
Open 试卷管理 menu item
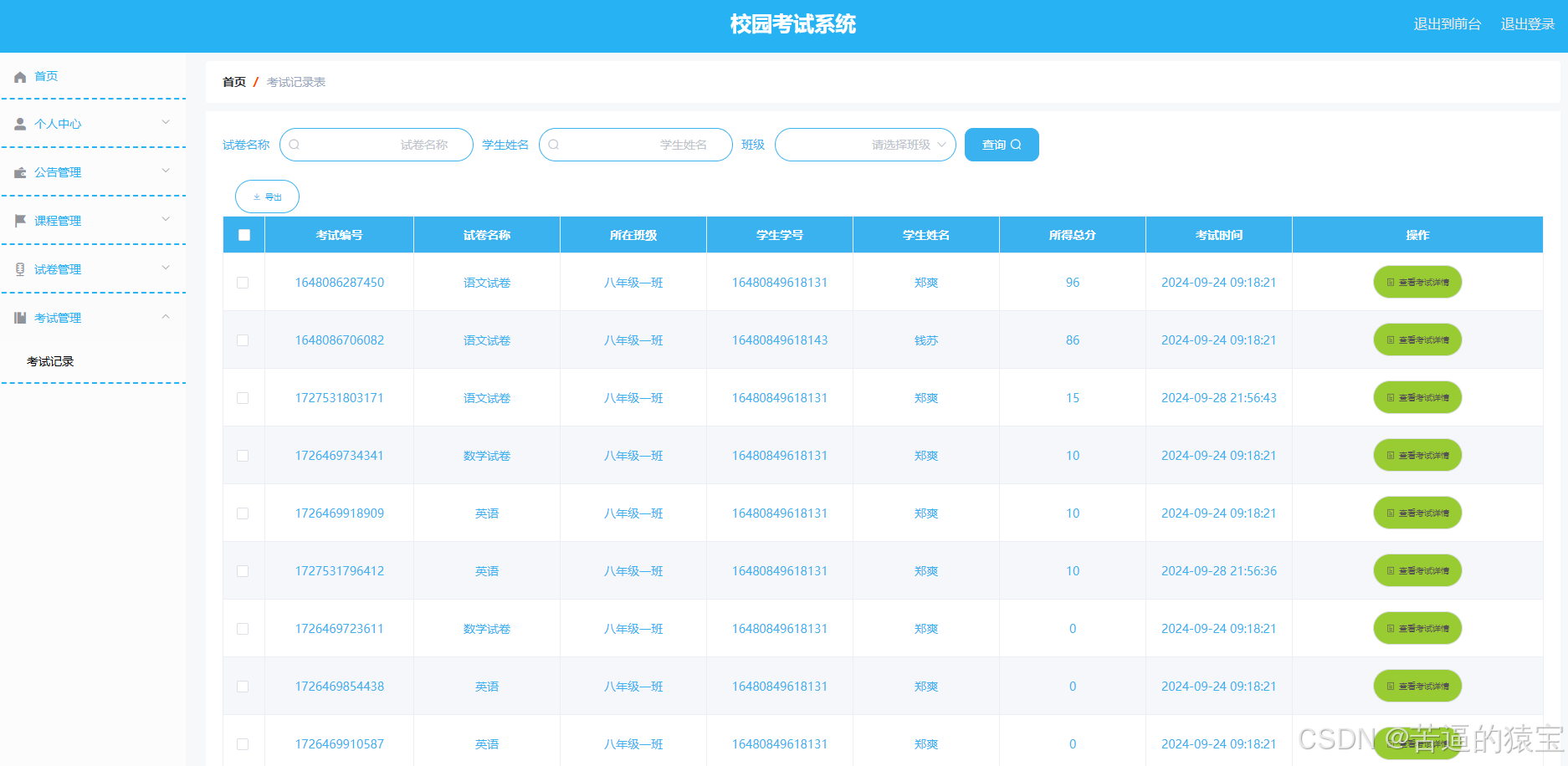[58, 269]
